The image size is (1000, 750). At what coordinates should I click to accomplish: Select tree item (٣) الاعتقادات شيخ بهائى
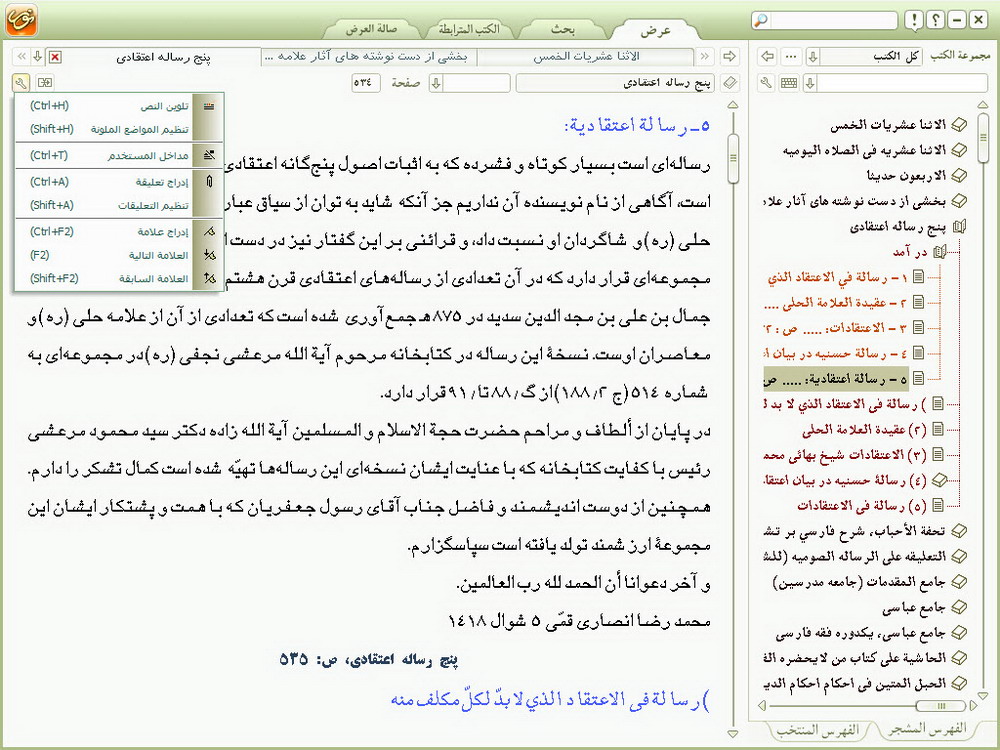tap(846, 455)
